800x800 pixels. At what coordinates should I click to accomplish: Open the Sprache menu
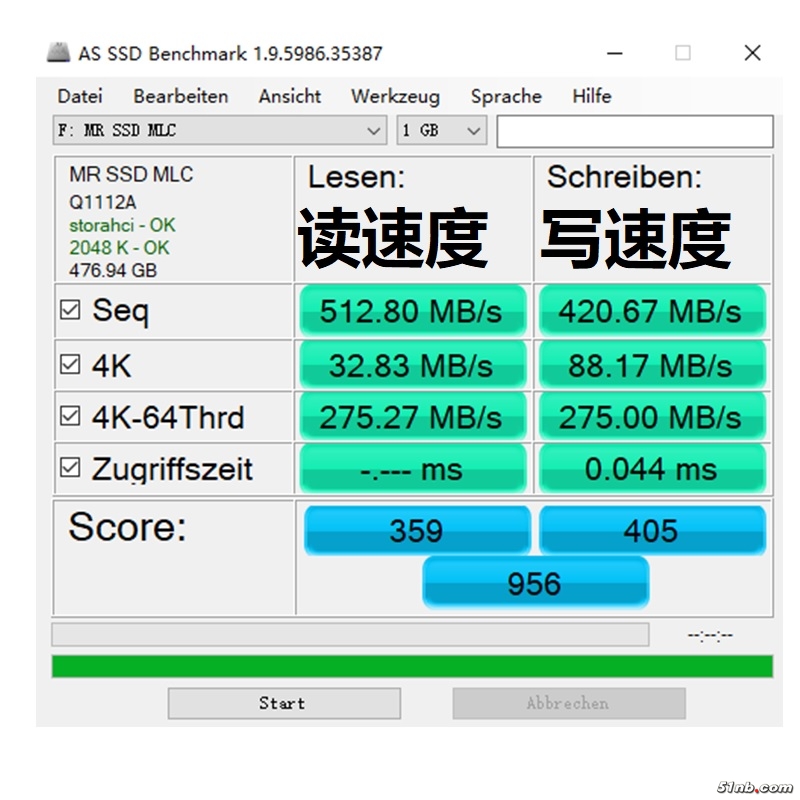pos(506,96)
